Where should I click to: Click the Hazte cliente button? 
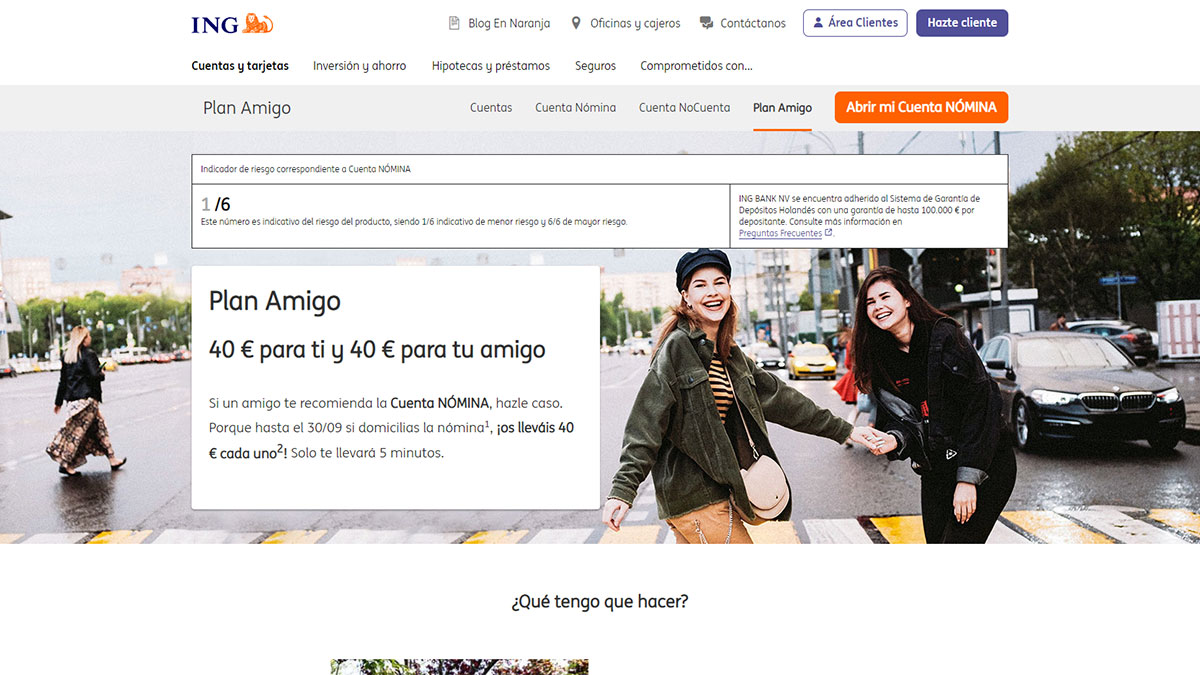click(961, 23)
